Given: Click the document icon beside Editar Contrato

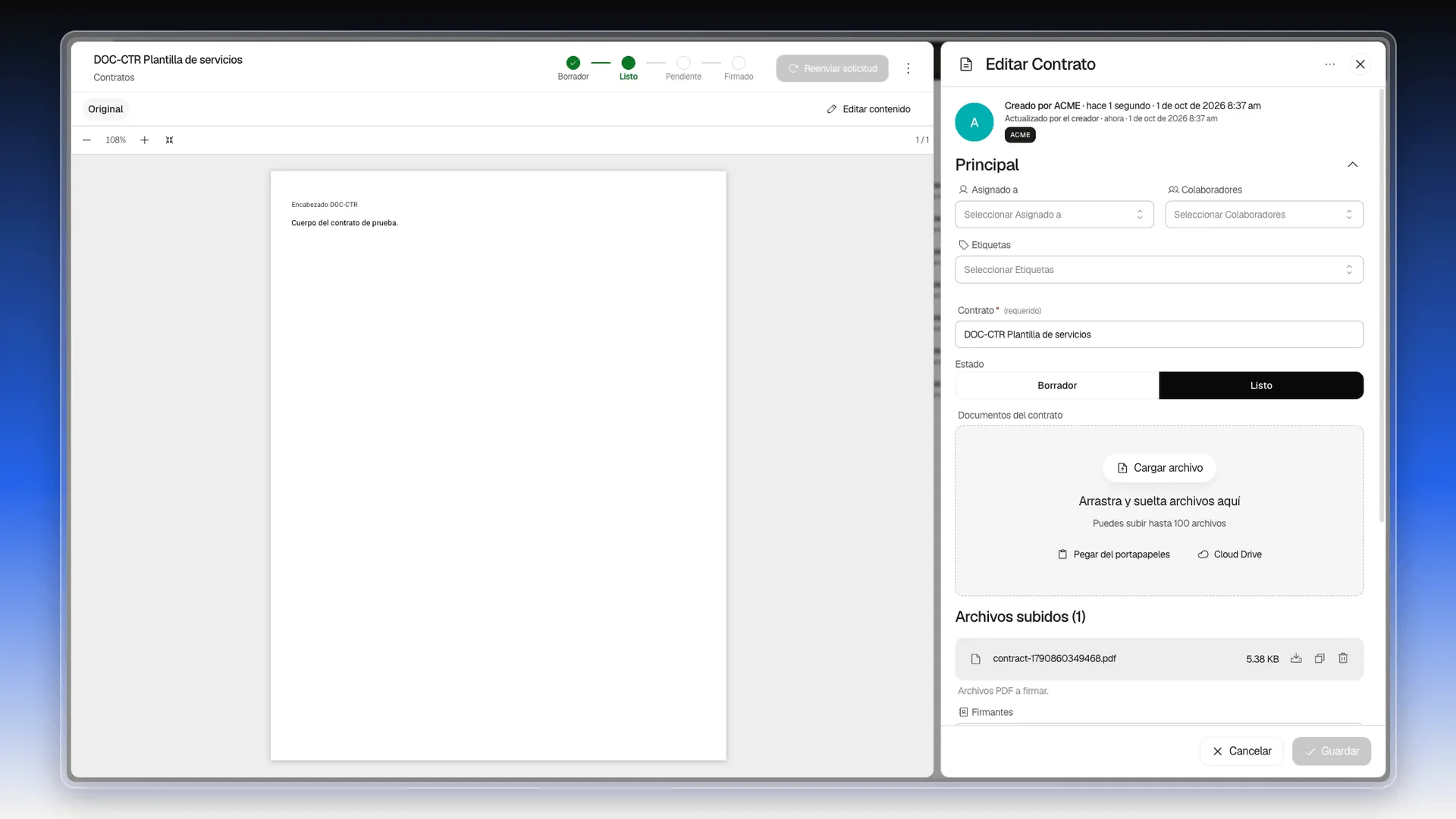Looking at the screenshot, I should pyautogui.click(x=966, y=64).
